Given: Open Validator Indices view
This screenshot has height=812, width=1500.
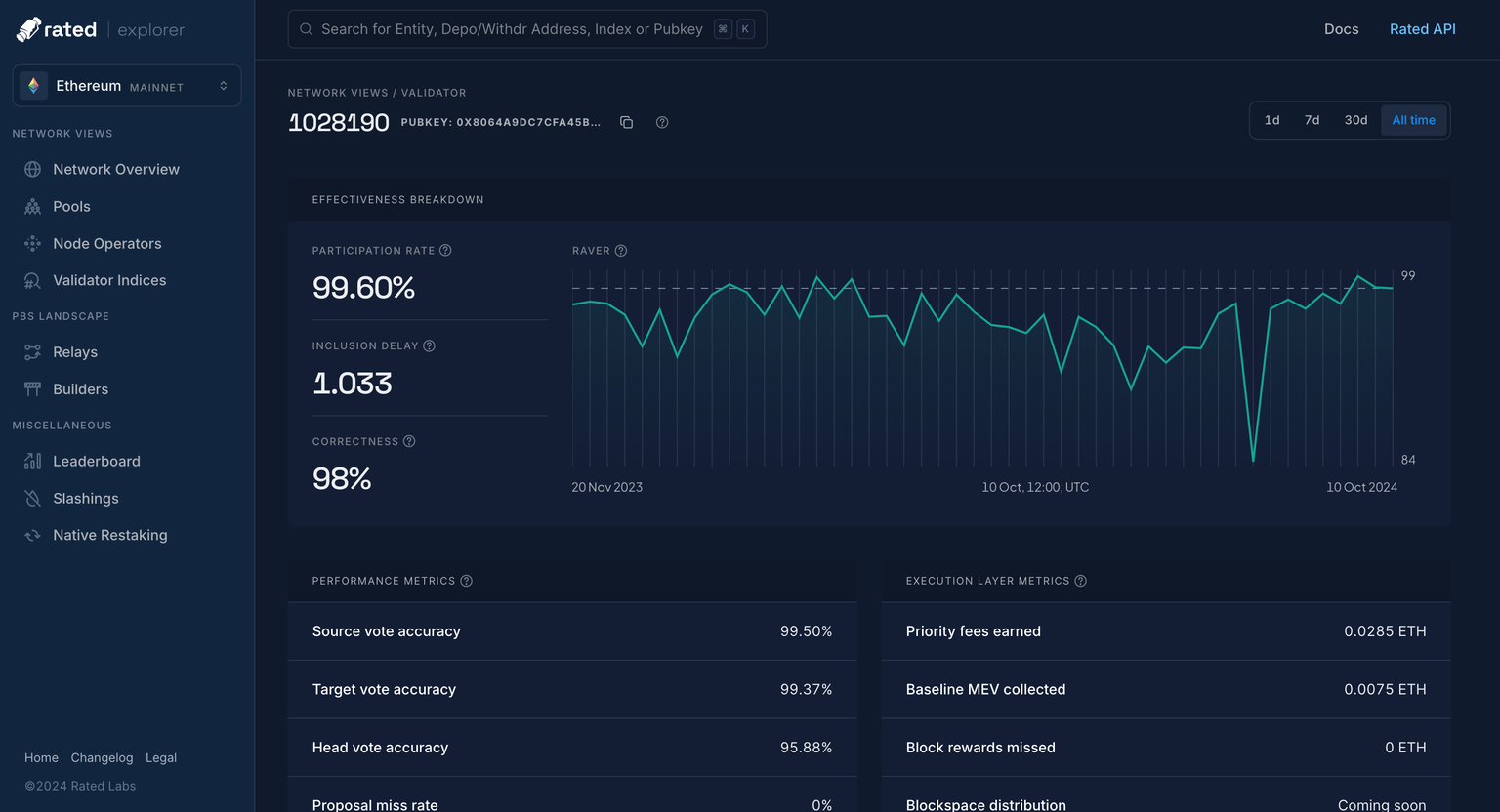Looking at the screenshot, I should click(109, 280).
